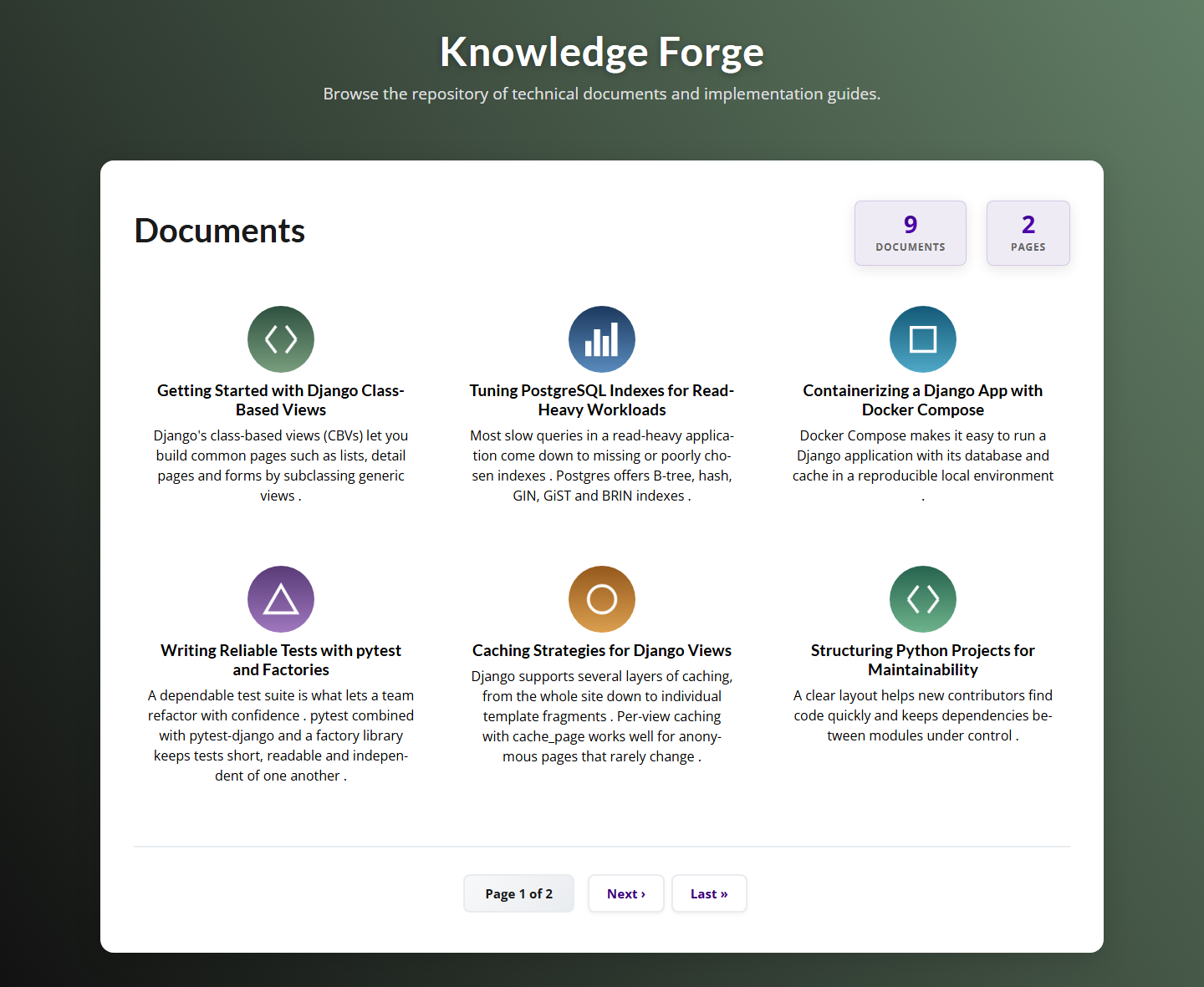1204x987 pixels.
Task: Open 'Caching Strategies for Django Views' title
Action: pyautogui.click(x=602, y=650)
